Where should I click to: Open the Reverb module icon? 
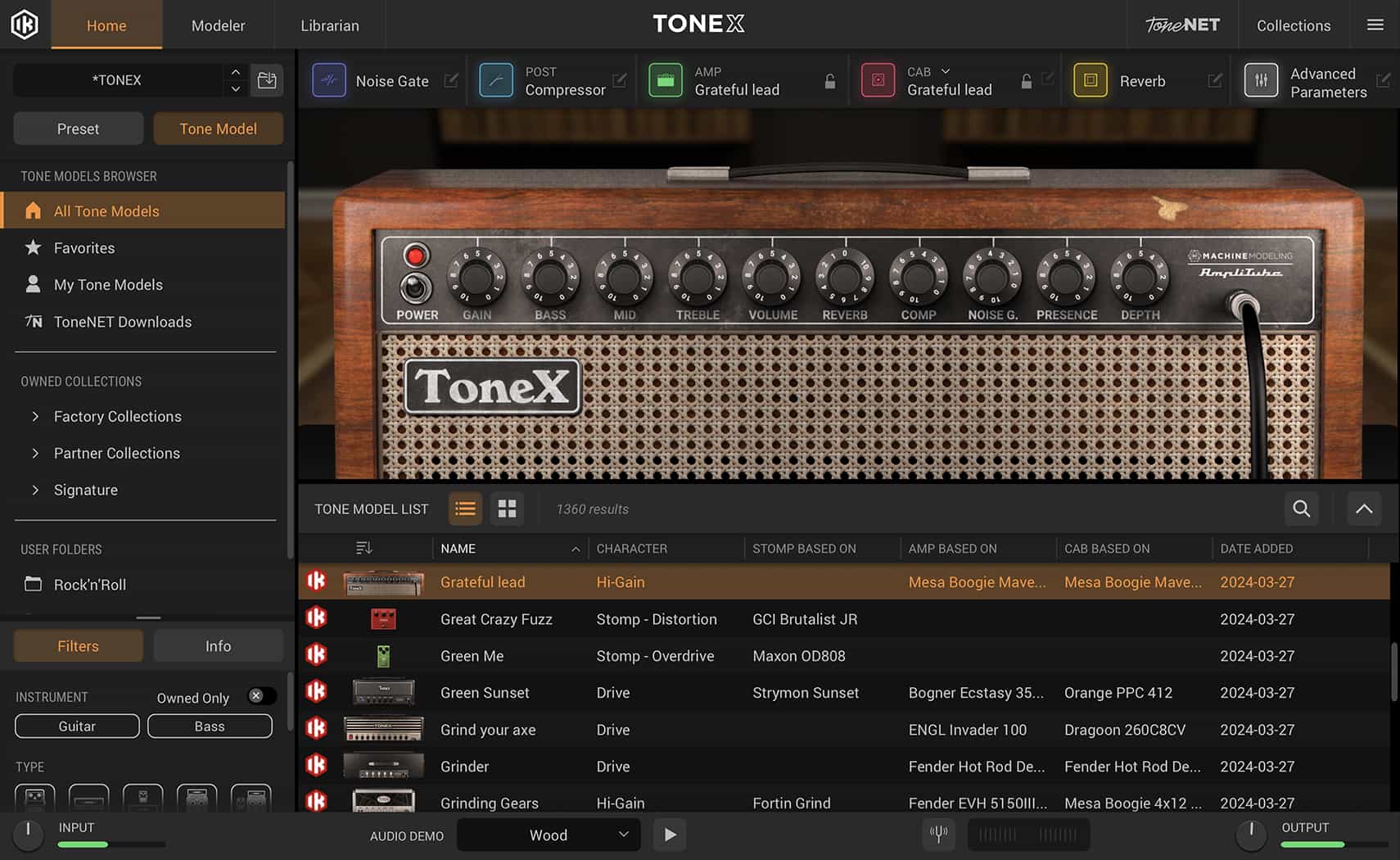[x=1090, y=80]
